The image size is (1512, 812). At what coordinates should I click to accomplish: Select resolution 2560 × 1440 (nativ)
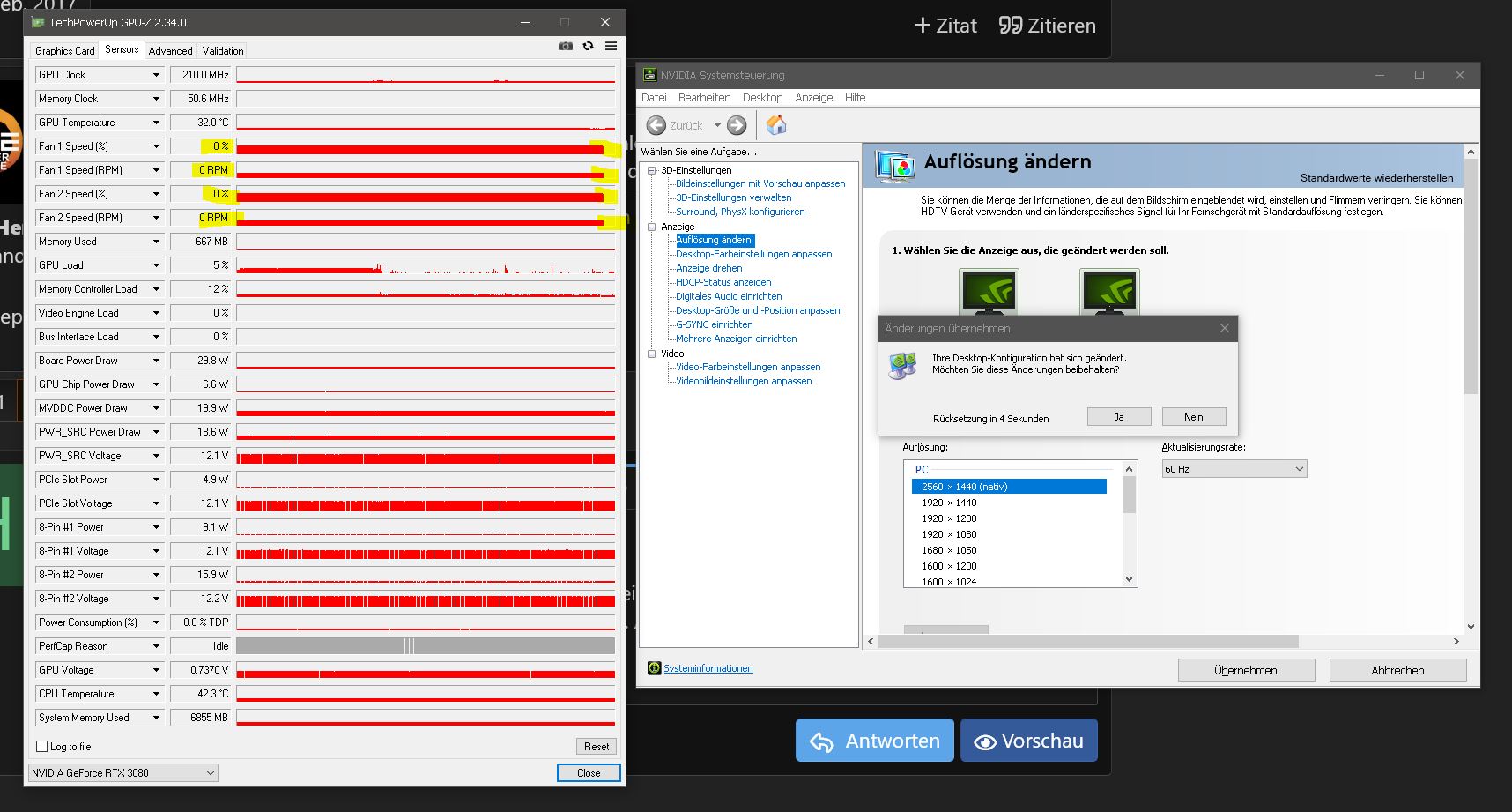point(1009,487)
